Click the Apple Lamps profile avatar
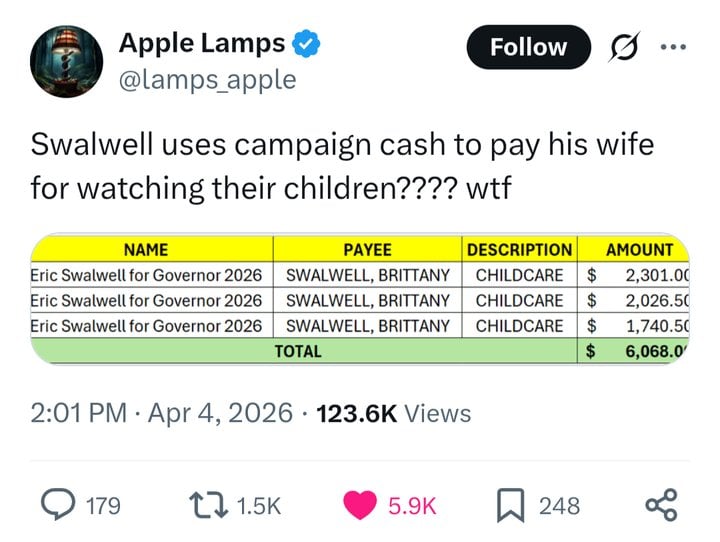This screenshot has height=542, width=720. pos(65,63)
